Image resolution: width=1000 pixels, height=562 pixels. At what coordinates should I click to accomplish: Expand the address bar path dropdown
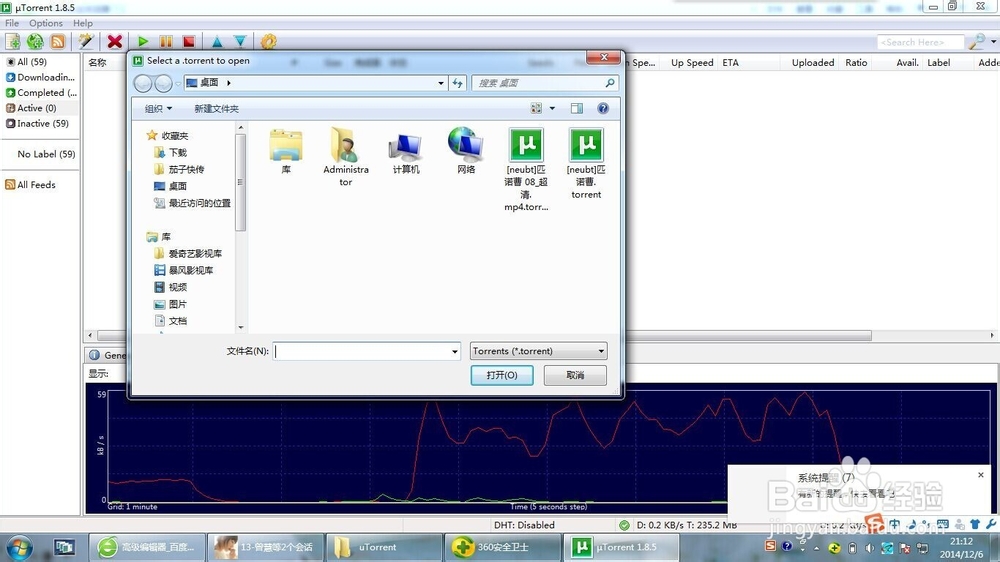441,83
